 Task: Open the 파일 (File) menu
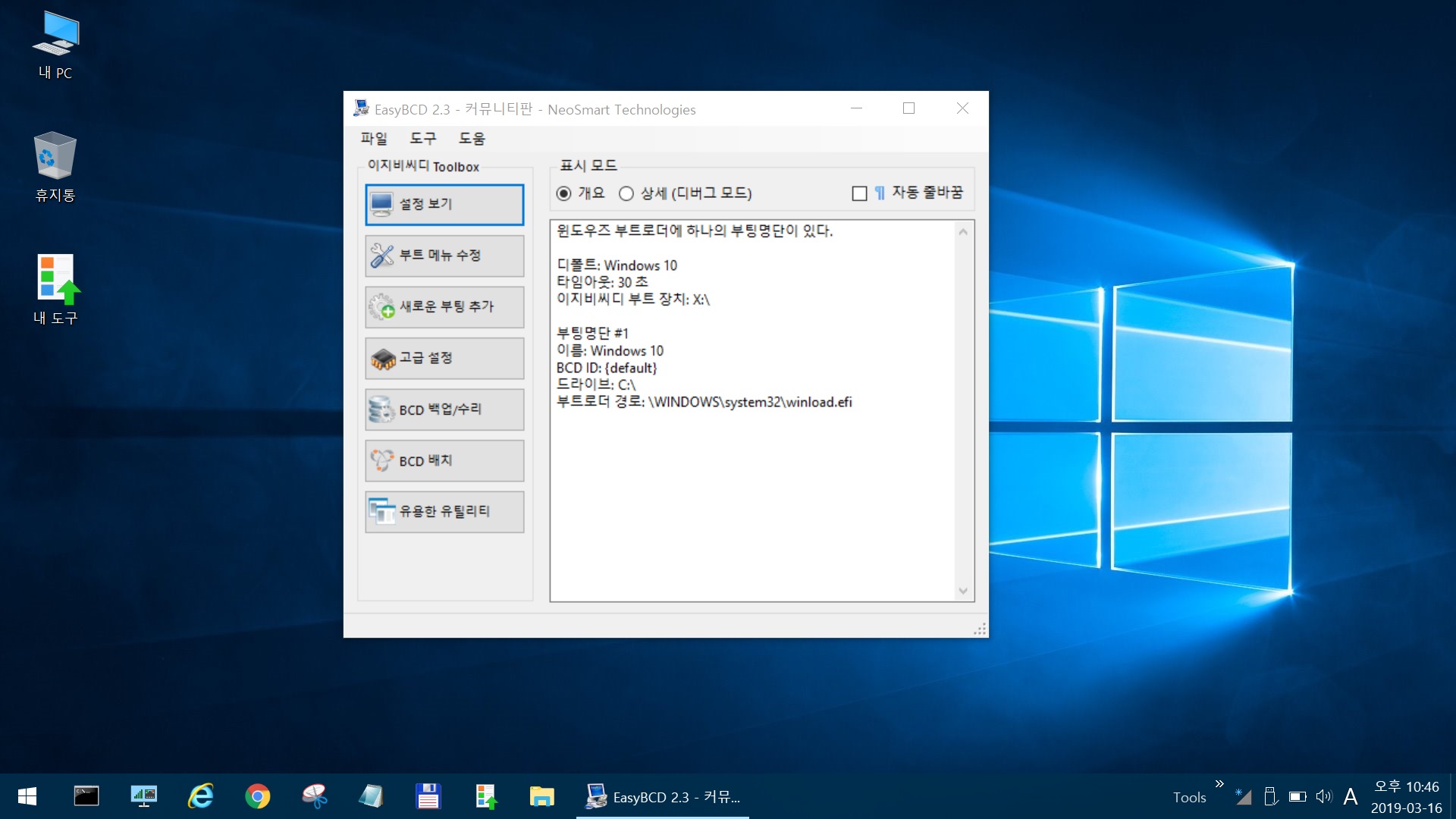coord(374,138)
